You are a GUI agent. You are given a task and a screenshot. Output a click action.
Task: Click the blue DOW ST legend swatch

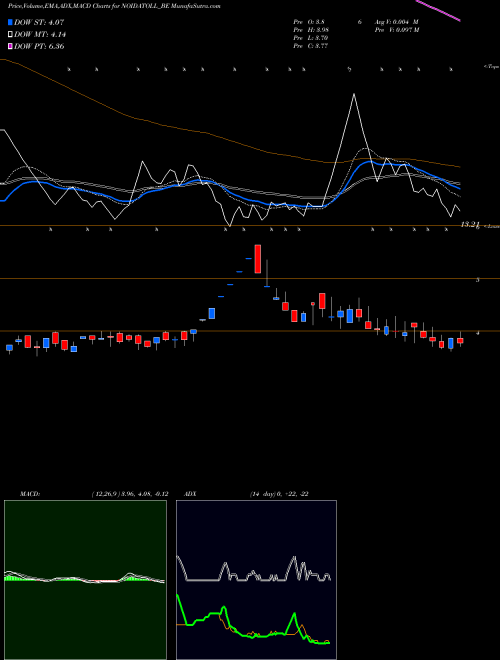10,22
